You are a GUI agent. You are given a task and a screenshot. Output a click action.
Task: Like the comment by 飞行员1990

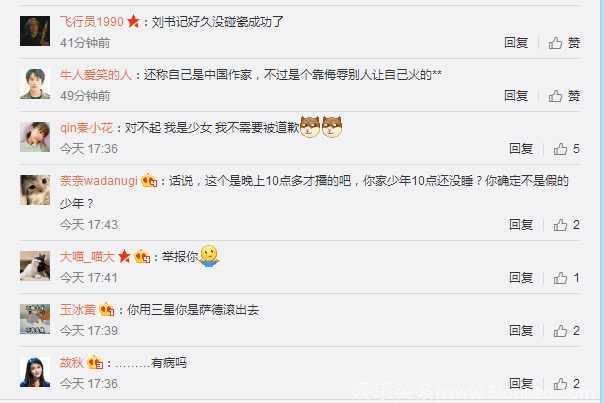564,43
